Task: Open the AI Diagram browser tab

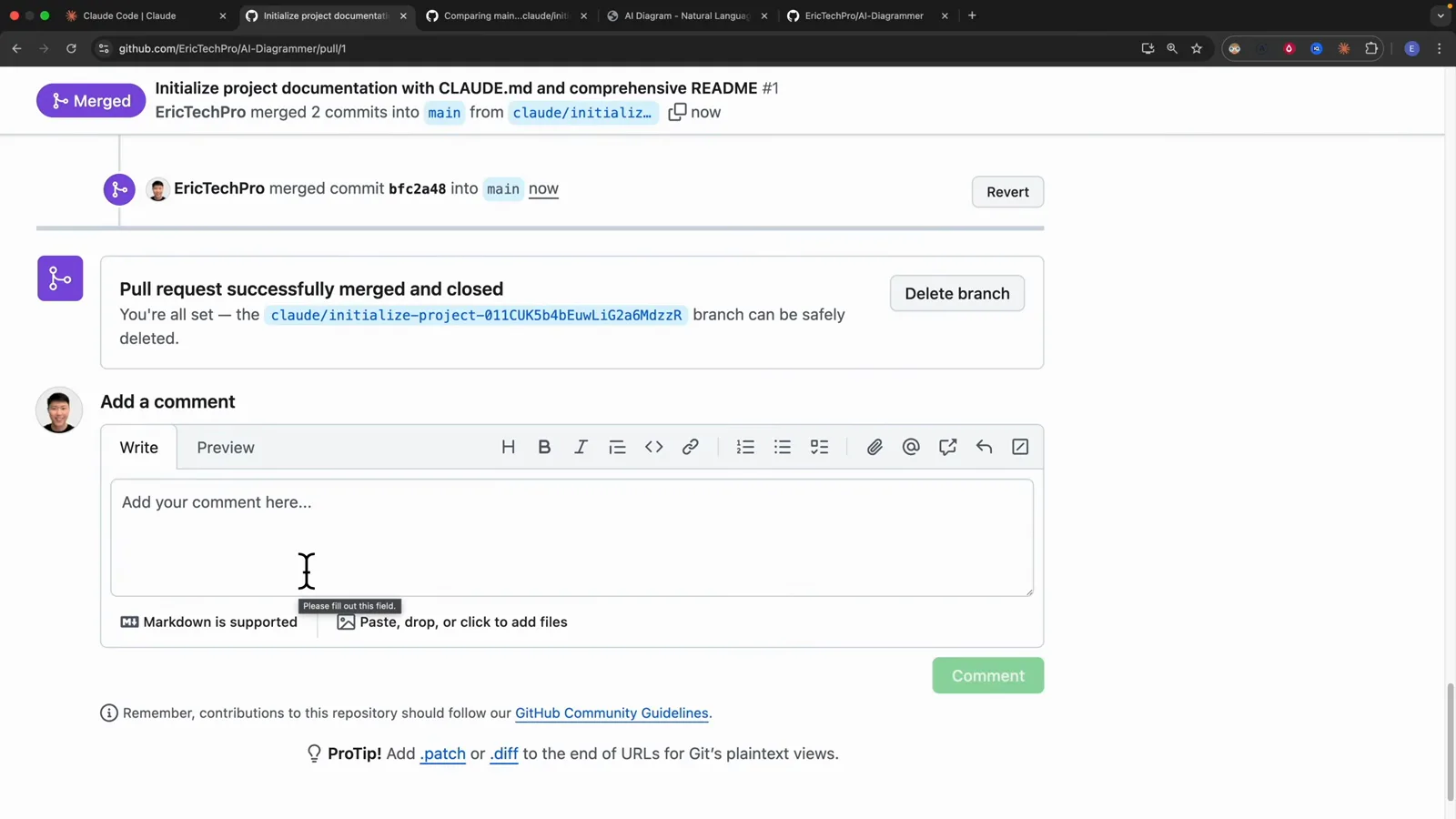Action: (687, 15)
